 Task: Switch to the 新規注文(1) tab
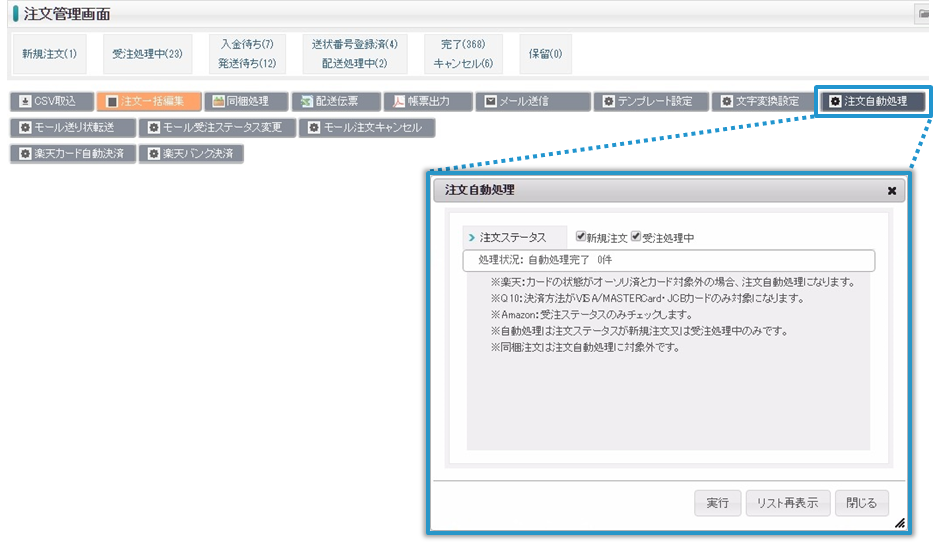click(x=50, y=53)
